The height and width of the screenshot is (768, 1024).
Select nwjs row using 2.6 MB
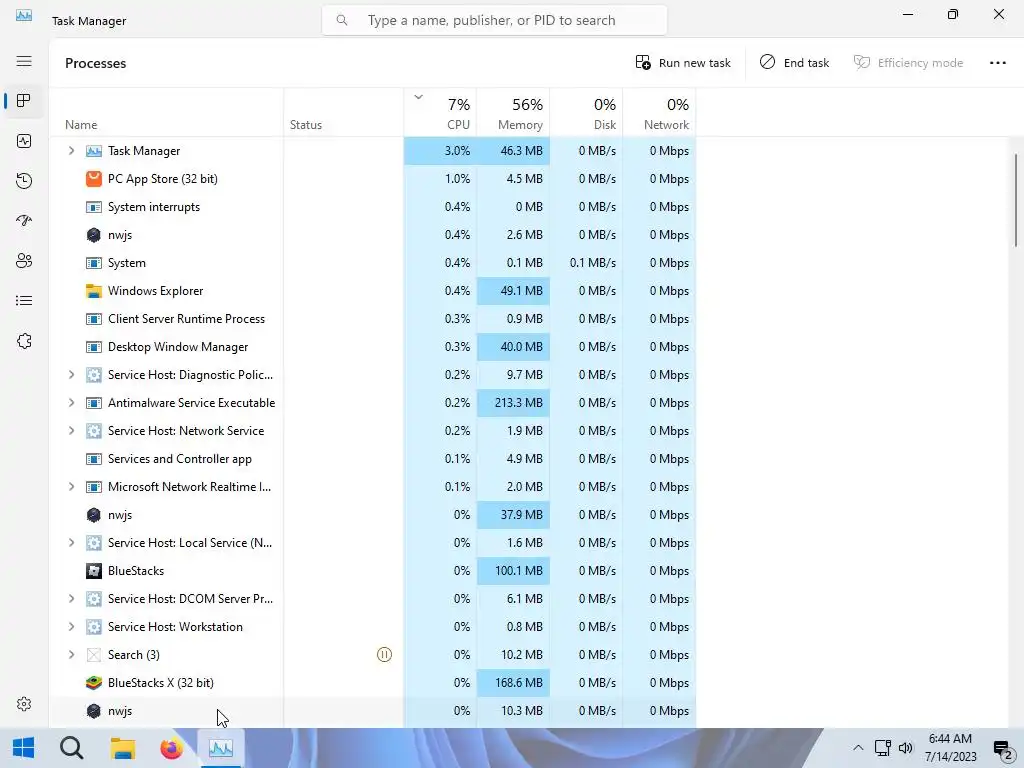(x=372, y=235)
